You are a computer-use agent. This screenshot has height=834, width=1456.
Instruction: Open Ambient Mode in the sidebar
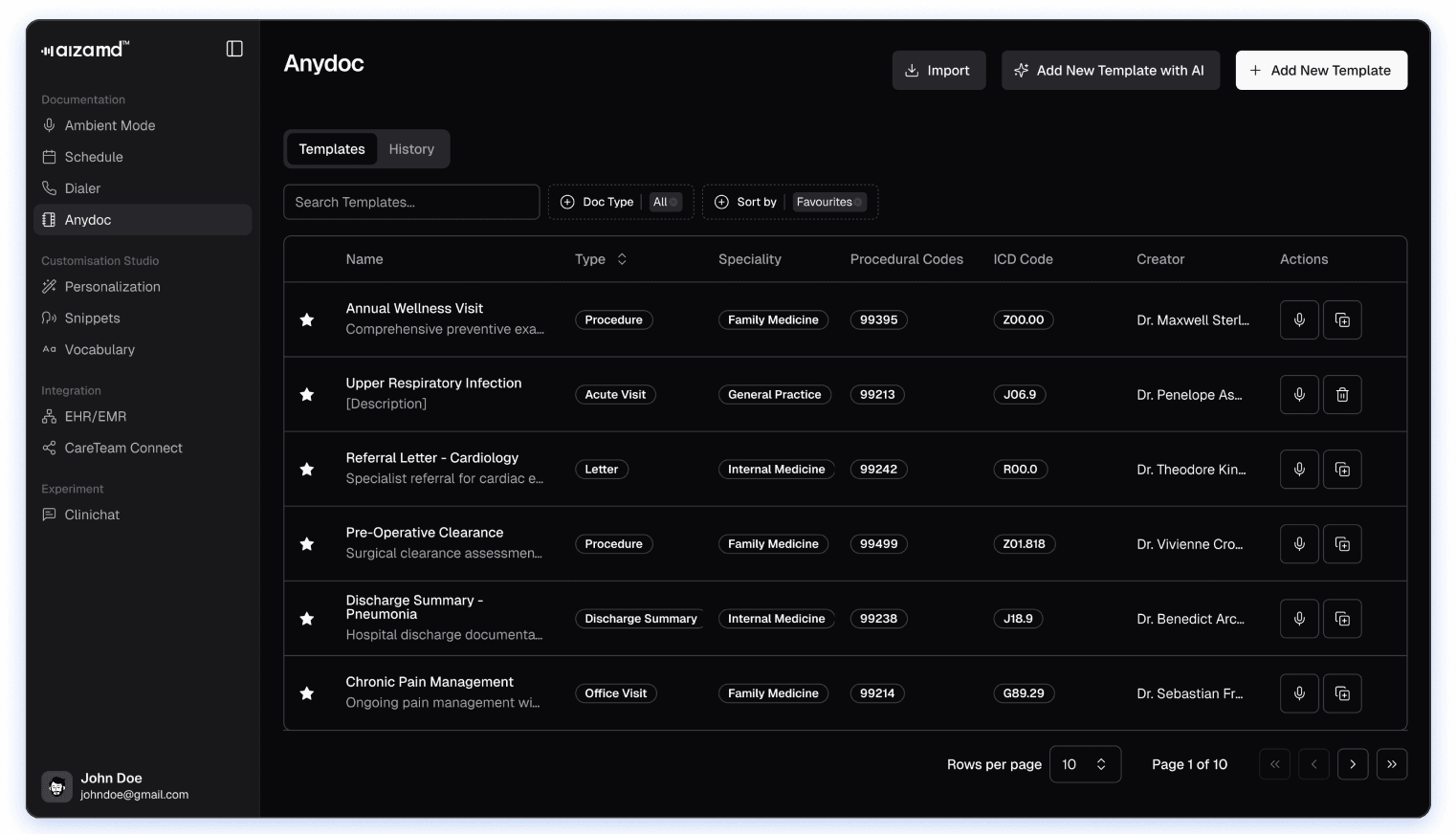click(110, 125)
